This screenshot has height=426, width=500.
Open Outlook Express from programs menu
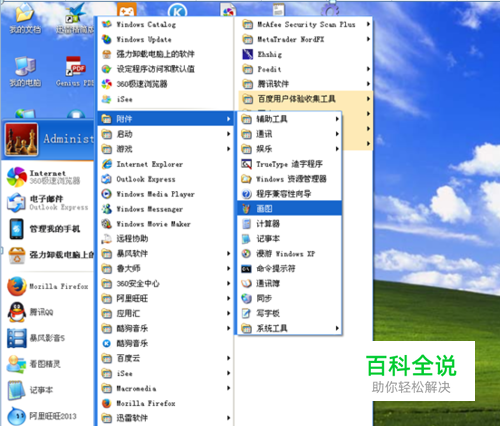pyautogui.click(x=166, y=179)
